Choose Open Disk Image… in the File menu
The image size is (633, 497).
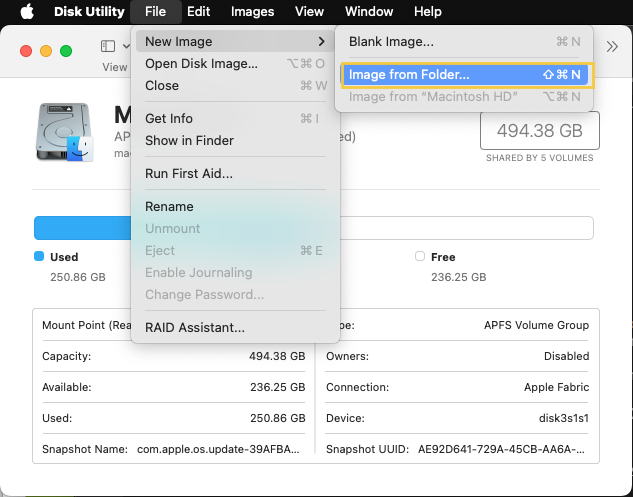pos(201,64)
